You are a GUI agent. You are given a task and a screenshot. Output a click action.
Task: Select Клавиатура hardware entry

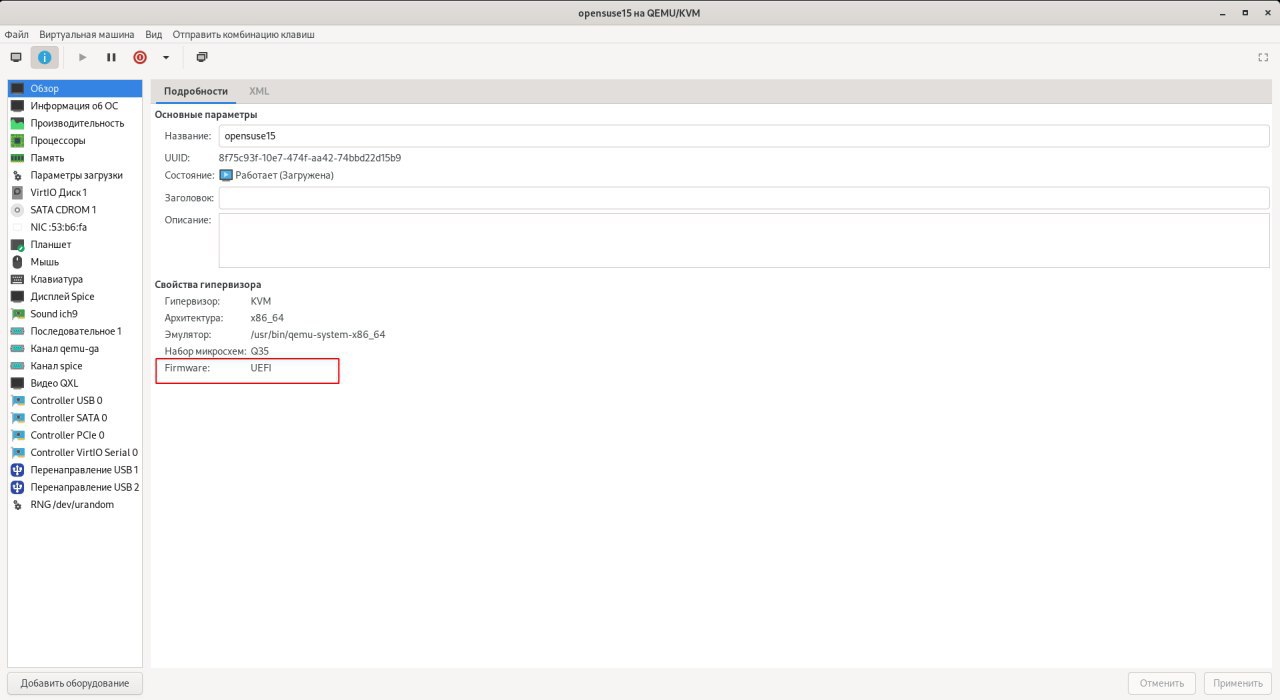(x=75, y=279)
